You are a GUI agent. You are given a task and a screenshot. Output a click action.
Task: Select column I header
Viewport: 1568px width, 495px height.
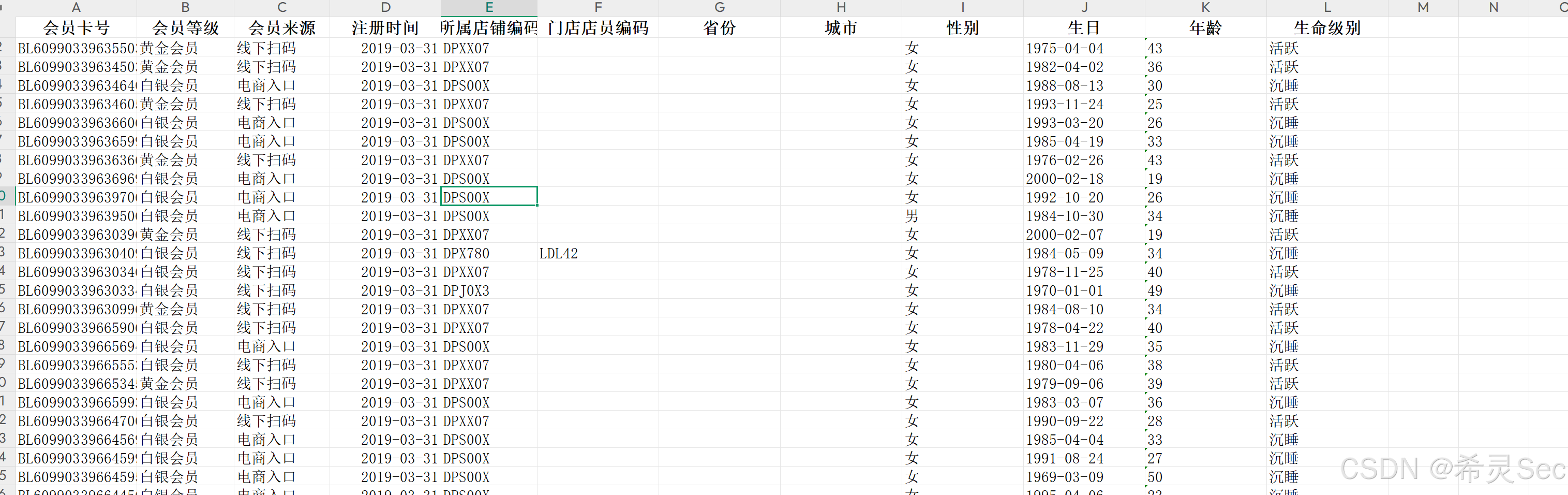tap(962, 7)
